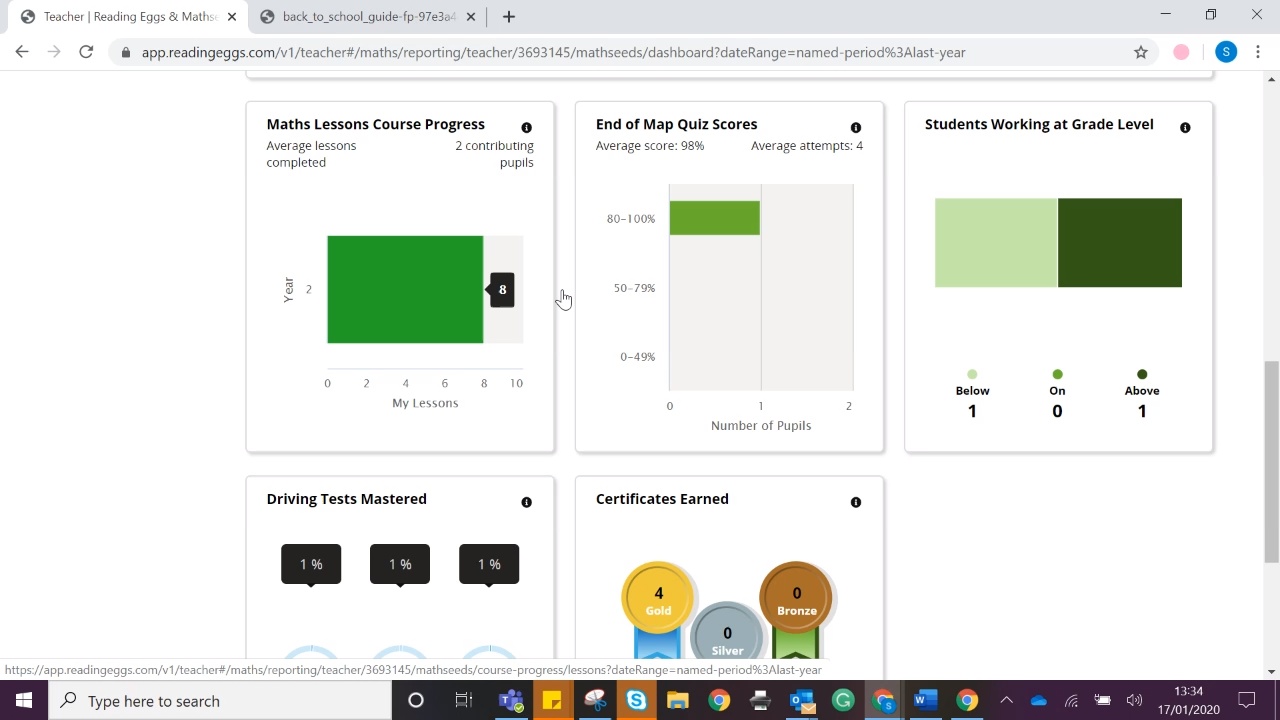Click the On grade level legend item

coord(1057,394)
